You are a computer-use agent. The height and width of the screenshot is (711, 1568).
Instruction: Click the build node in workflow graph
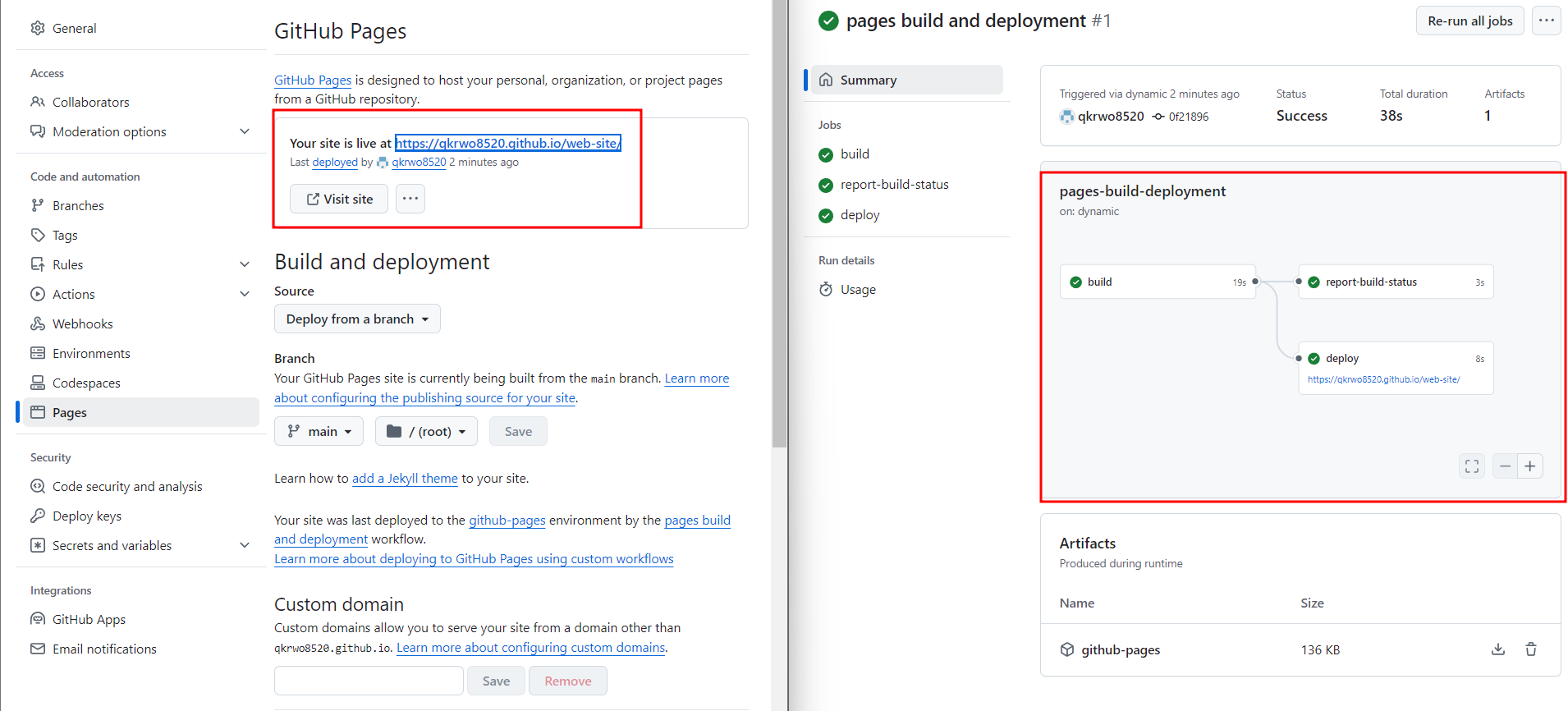click(1158, 282)
